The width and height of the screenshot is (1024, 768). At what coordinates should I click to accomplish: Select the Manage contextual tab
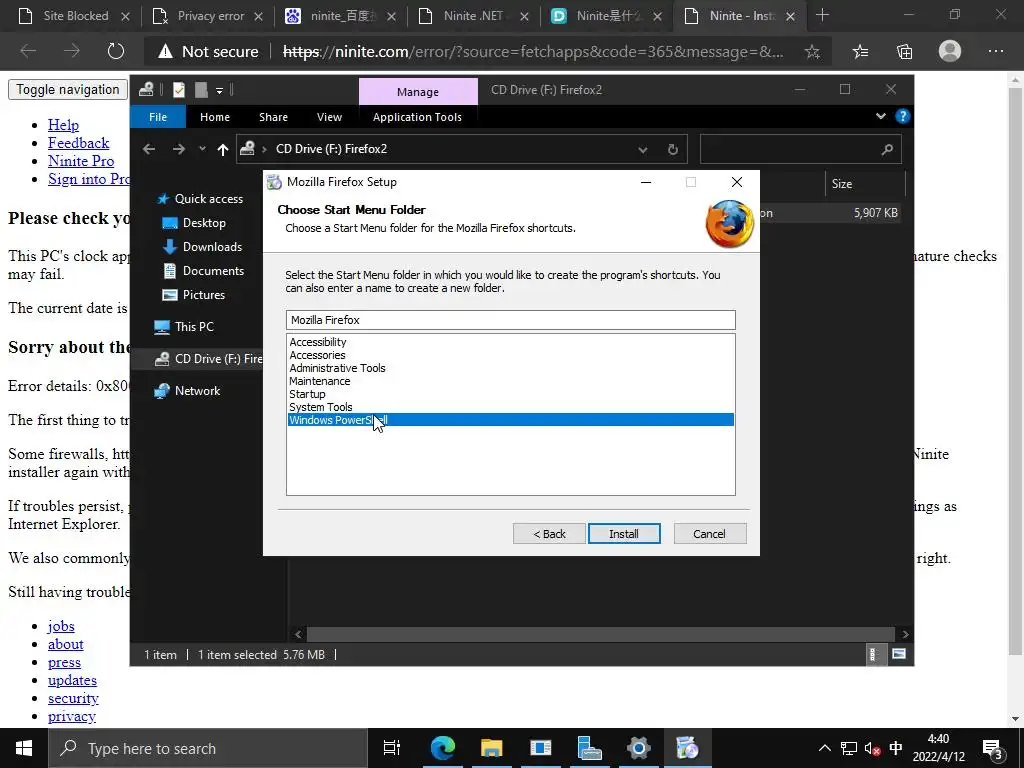tap(418, 92)
